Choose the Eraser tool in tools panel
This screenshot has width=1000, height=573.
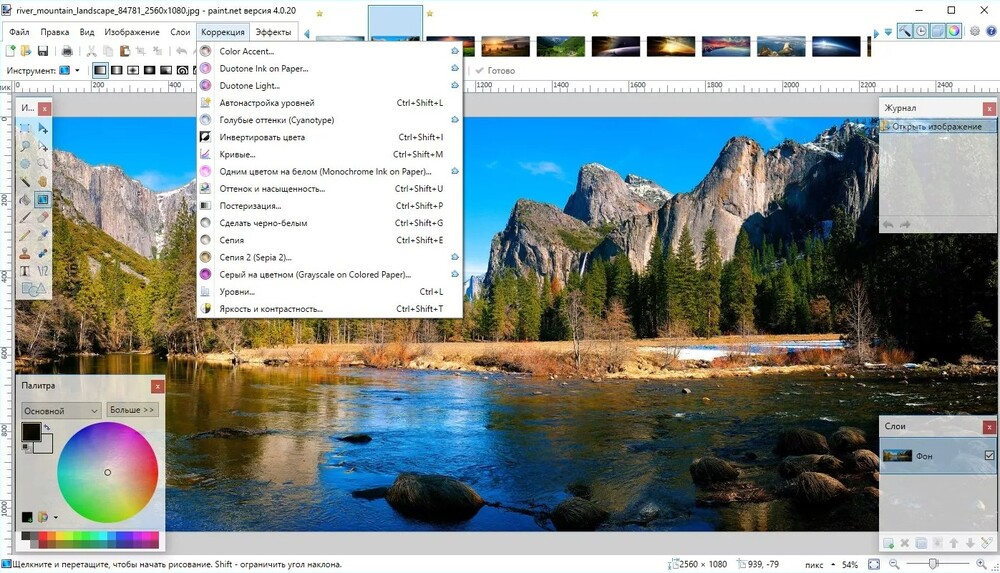pos(43,218)
